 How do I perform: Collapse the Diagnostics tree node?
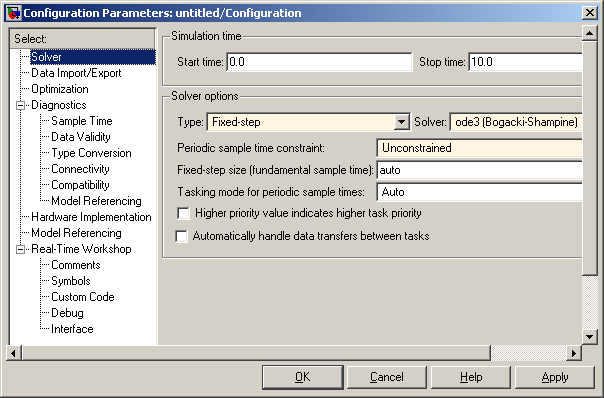point(20,105)
